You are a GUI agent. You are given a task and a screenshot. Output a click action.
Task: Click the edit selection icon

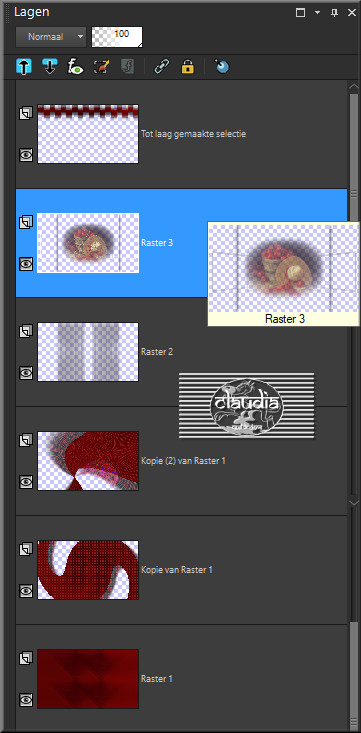tap(101, 67)
